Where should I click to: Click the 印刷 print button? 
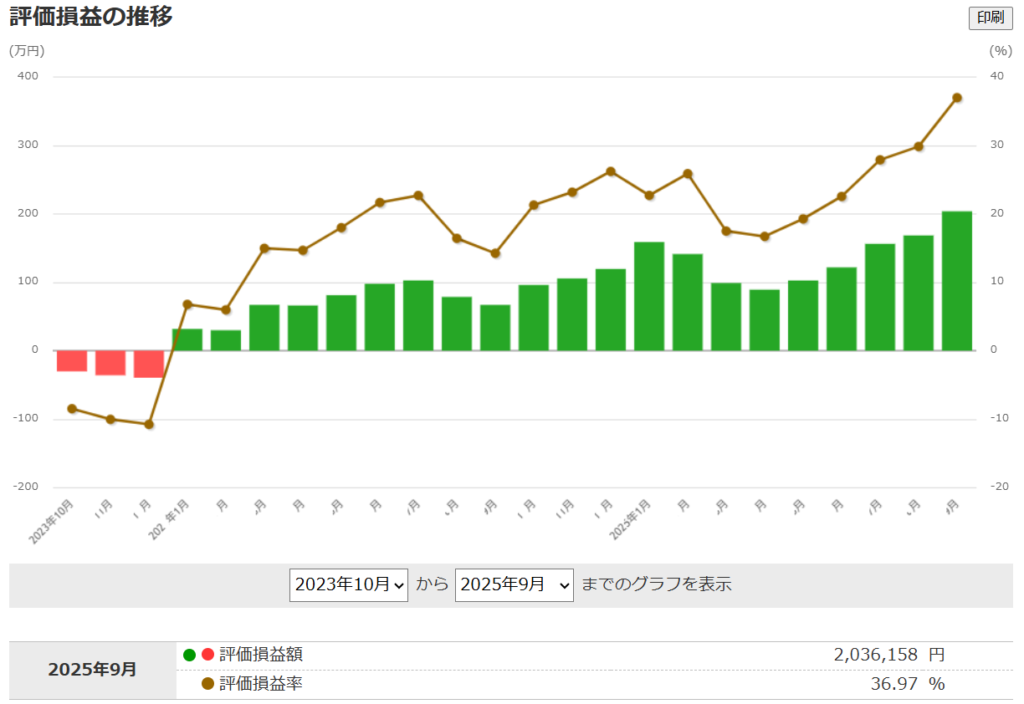[990, 18]
